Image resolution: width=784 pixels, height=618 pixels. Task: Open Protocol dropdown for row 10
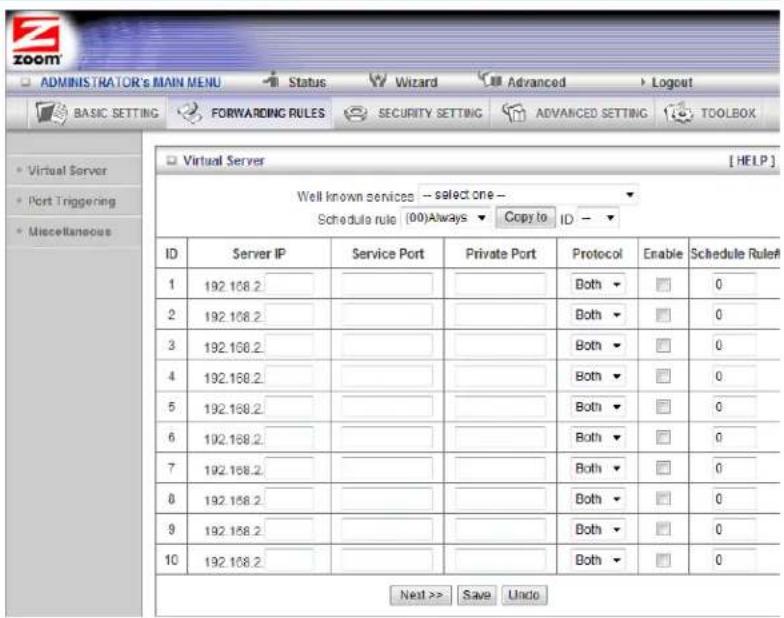tap(598, 560)
